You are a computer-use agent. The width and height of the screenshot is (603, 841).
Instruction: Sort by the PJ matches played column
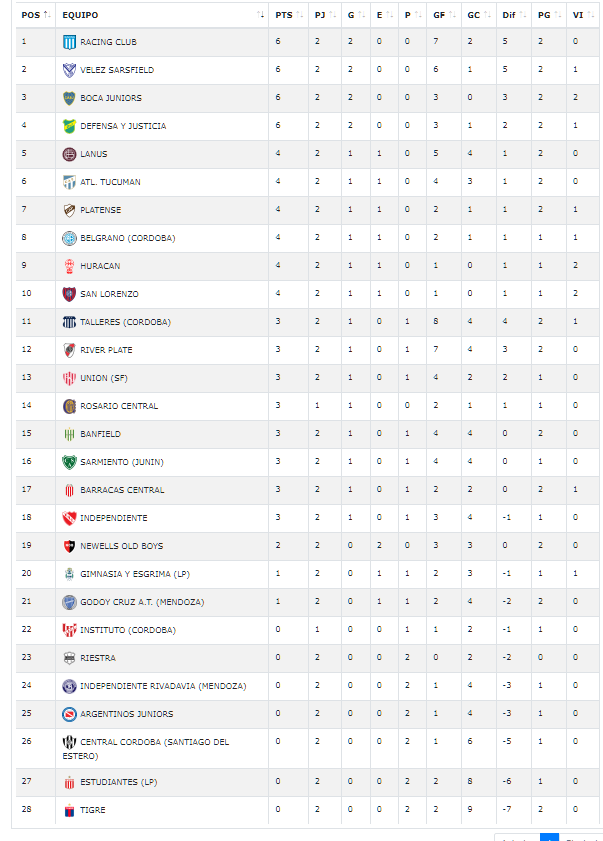[x=325, y=15]
